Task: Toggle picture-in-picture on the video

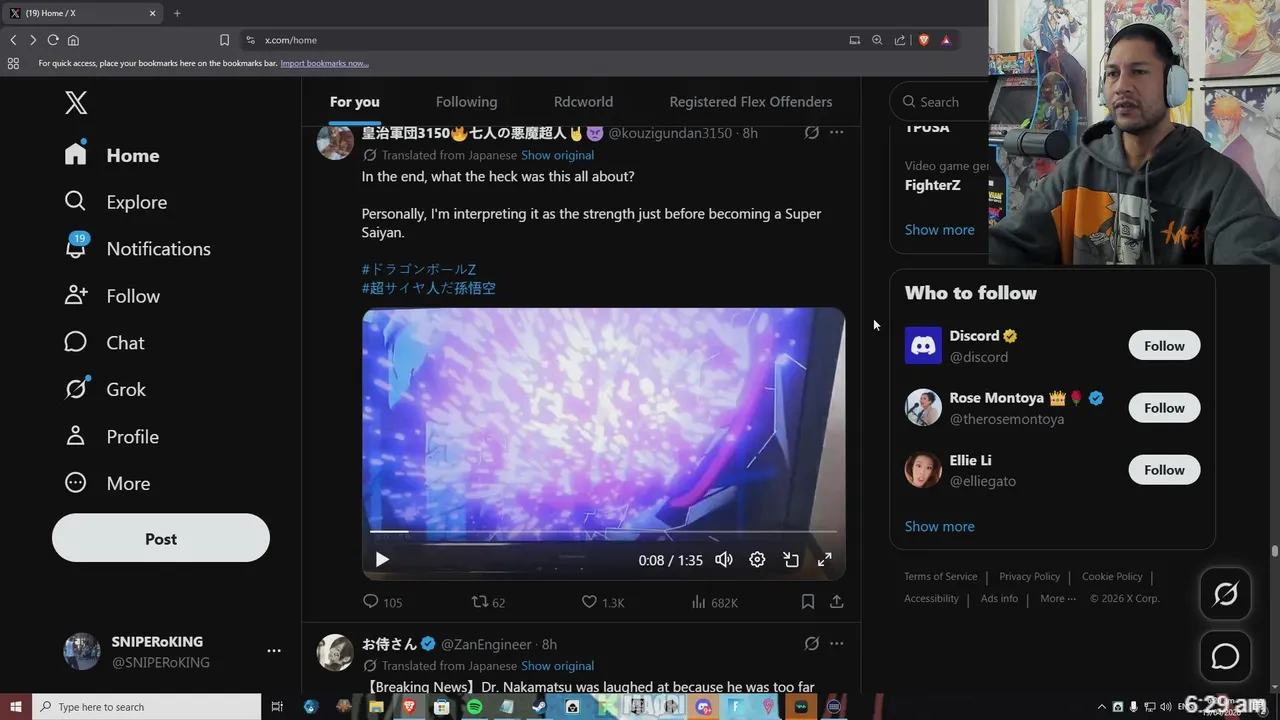Action: [791, 560]
